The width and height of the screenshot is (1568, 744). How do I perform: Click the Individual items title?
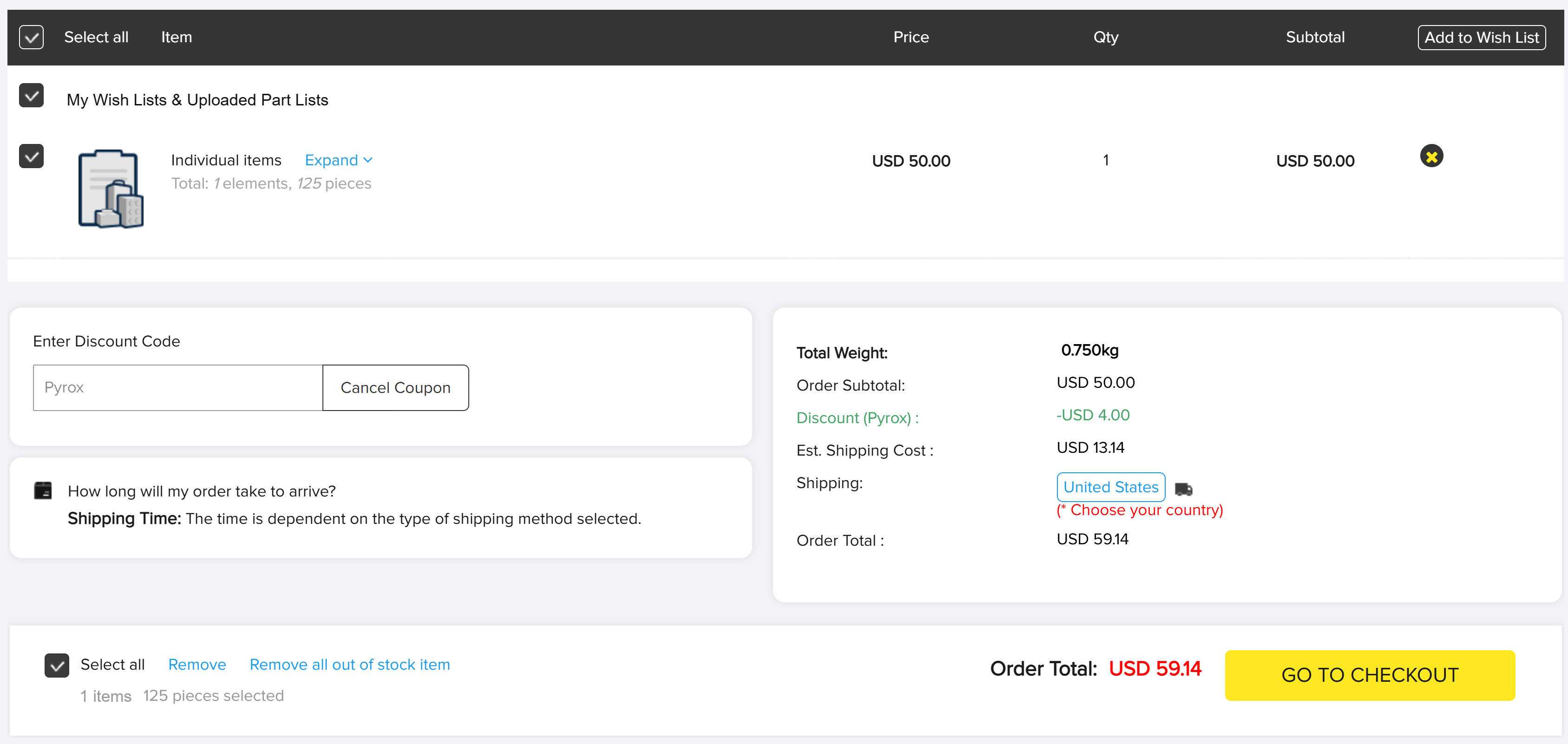(x=226, y=160)
